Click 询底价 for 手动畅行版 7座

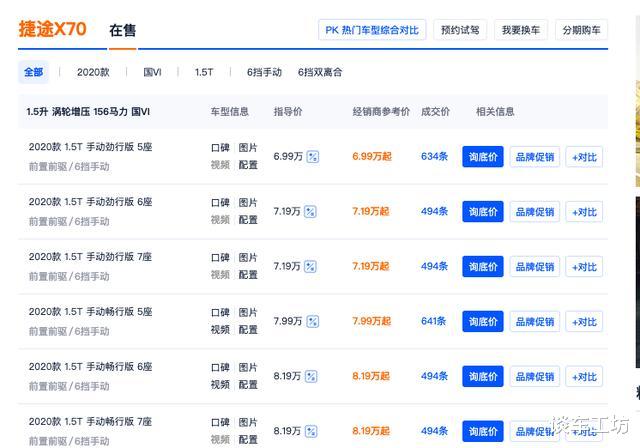(483, 431)
